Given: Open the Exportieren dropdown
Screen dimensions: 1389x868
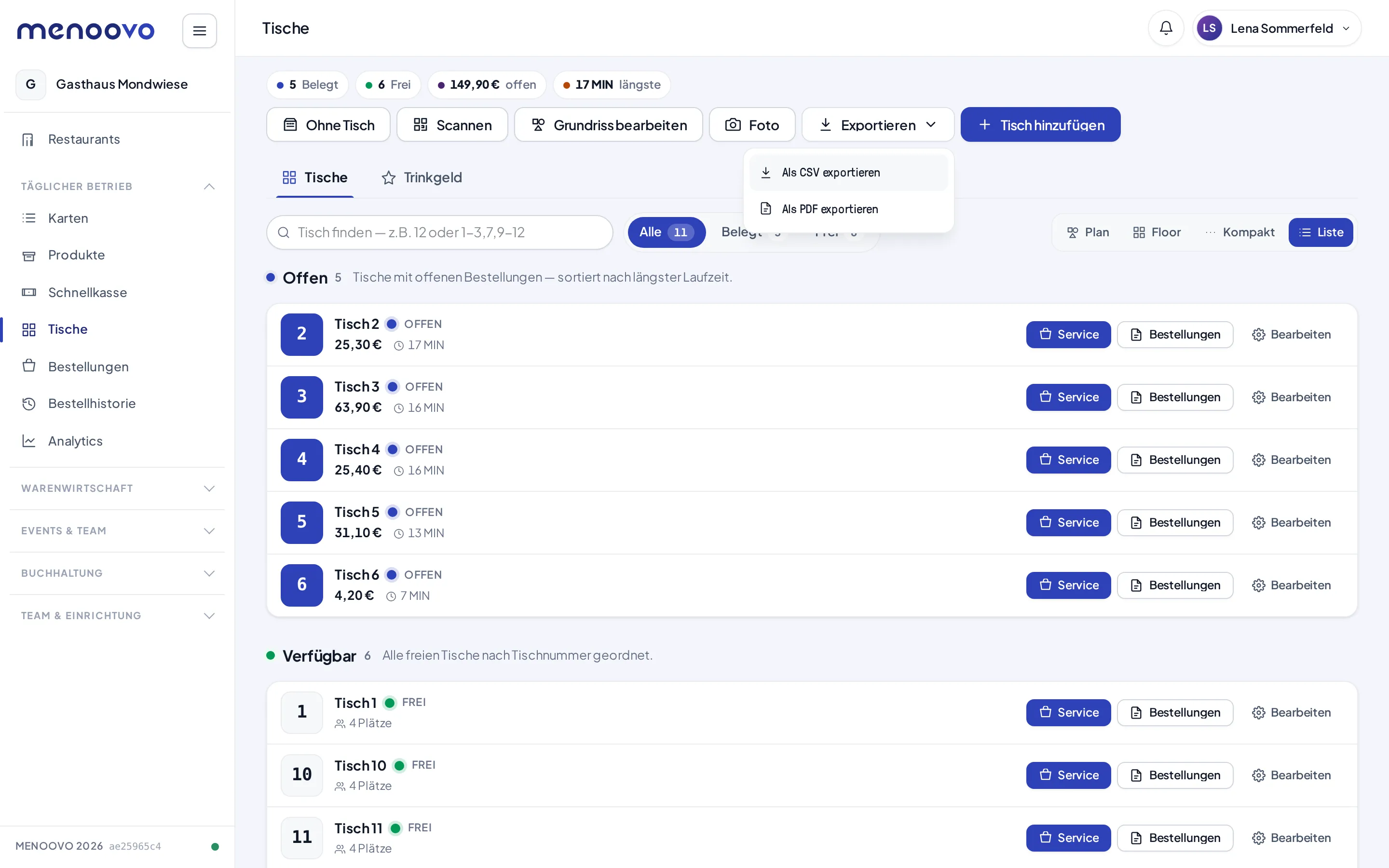Looking at the screenshot, I should point(878,124).
